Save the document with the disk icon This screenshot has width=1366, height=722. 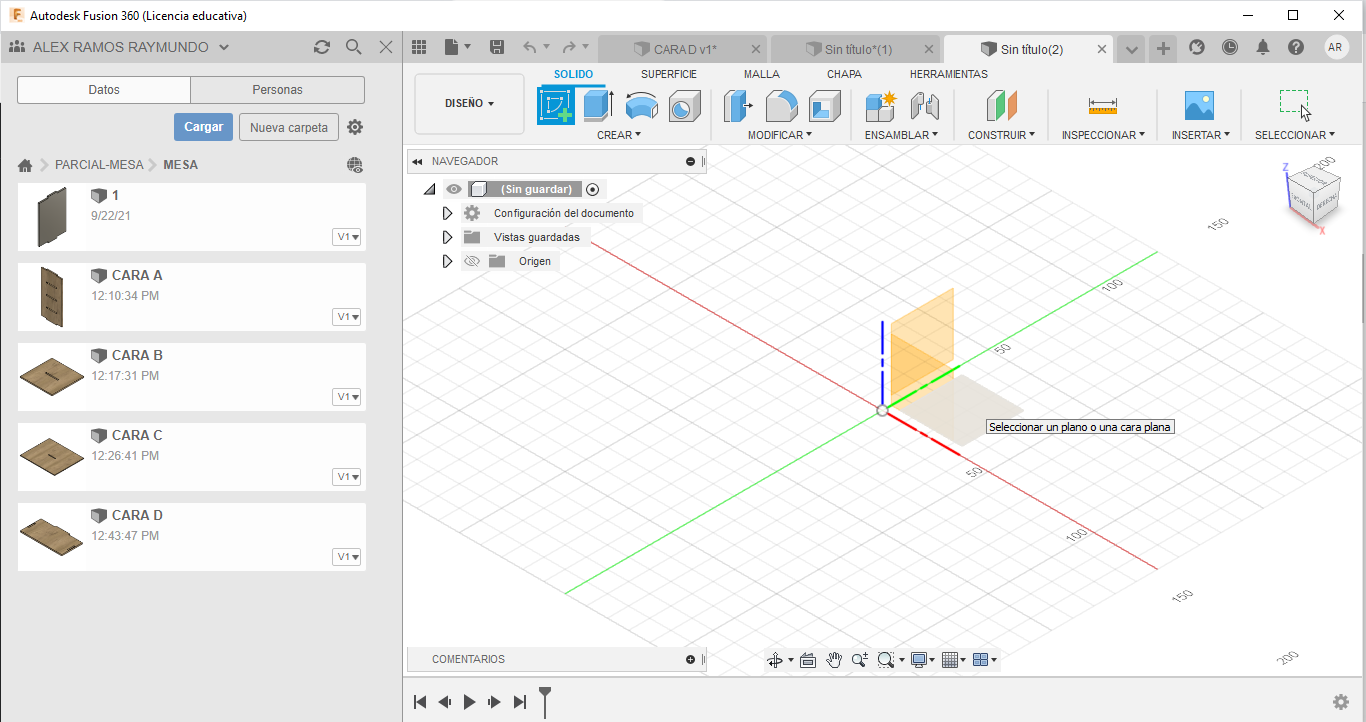tap(497, 47)
